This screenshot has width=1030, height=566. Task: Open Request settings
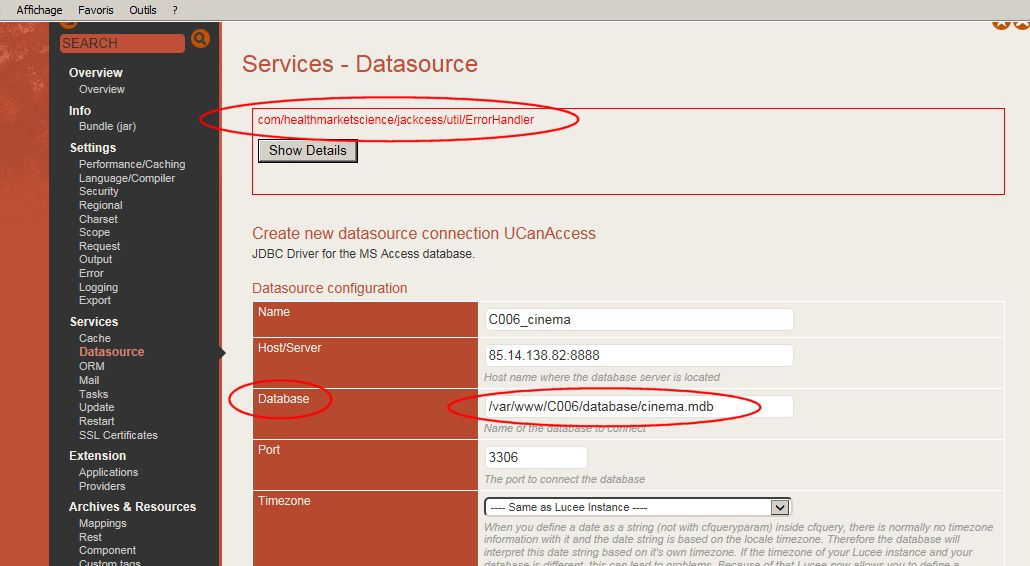click(99, 246)
